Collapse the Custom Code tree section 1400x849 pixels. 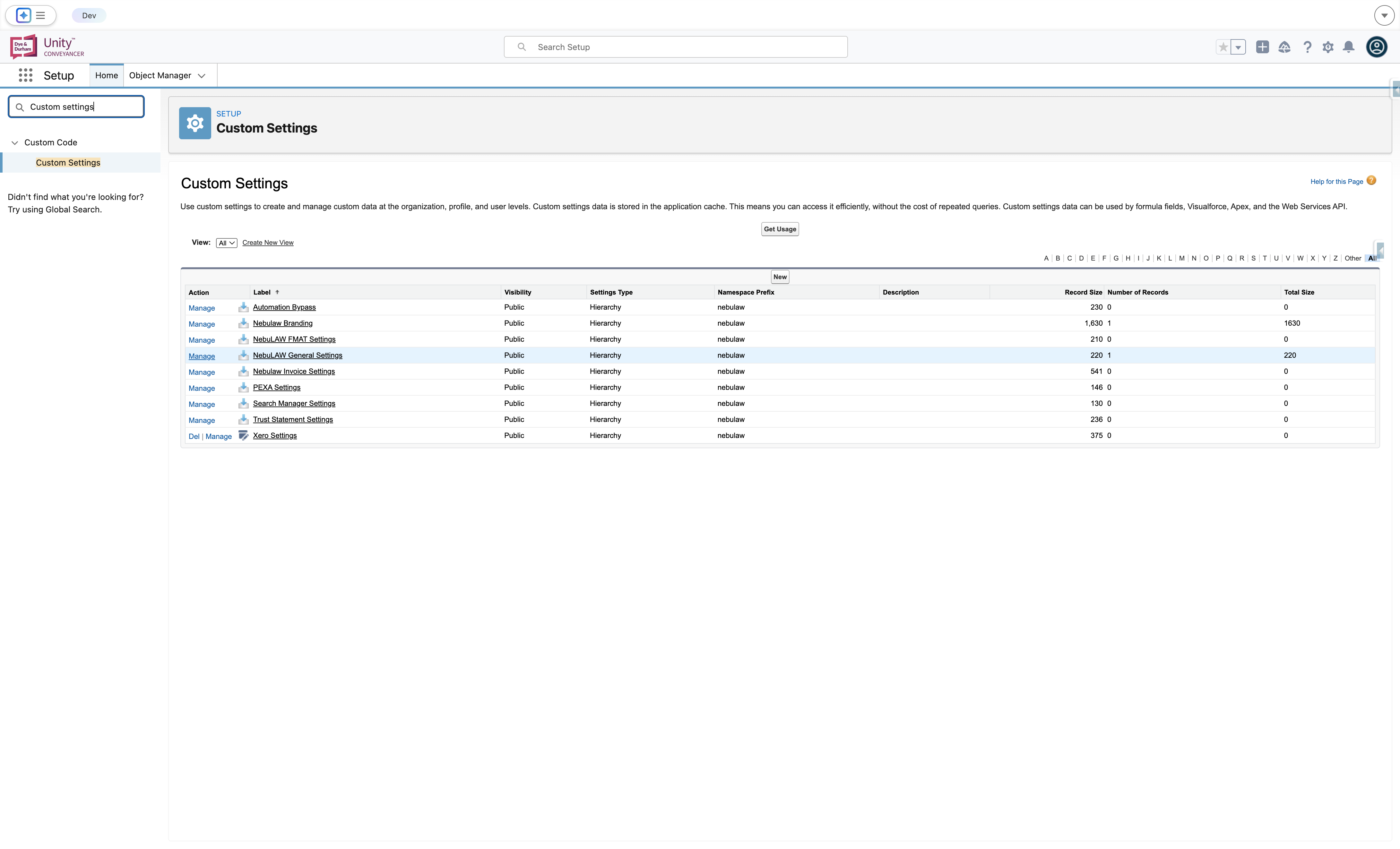[15, 142]
